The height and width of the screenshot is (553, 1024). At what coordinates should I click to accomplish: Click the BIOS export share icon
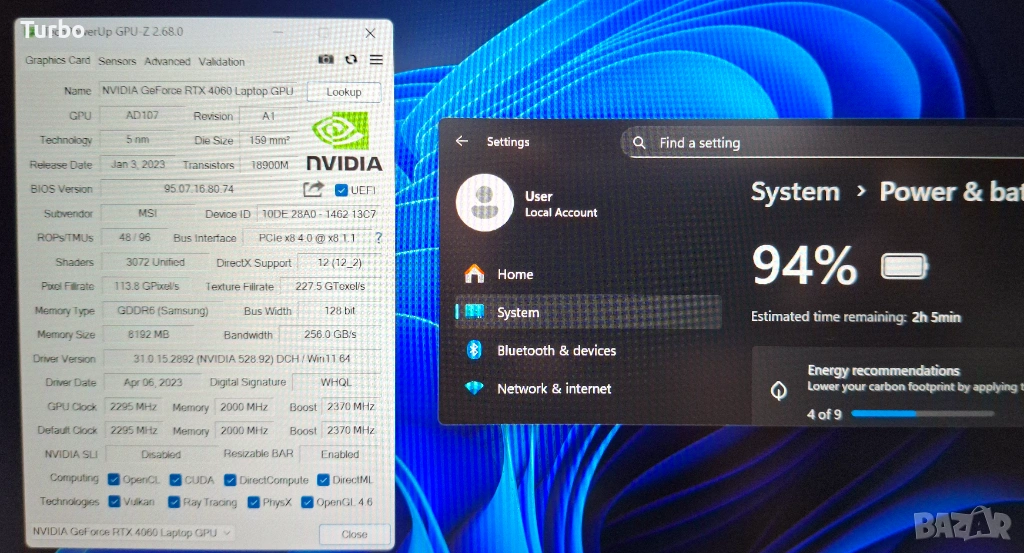coord(313,189)
